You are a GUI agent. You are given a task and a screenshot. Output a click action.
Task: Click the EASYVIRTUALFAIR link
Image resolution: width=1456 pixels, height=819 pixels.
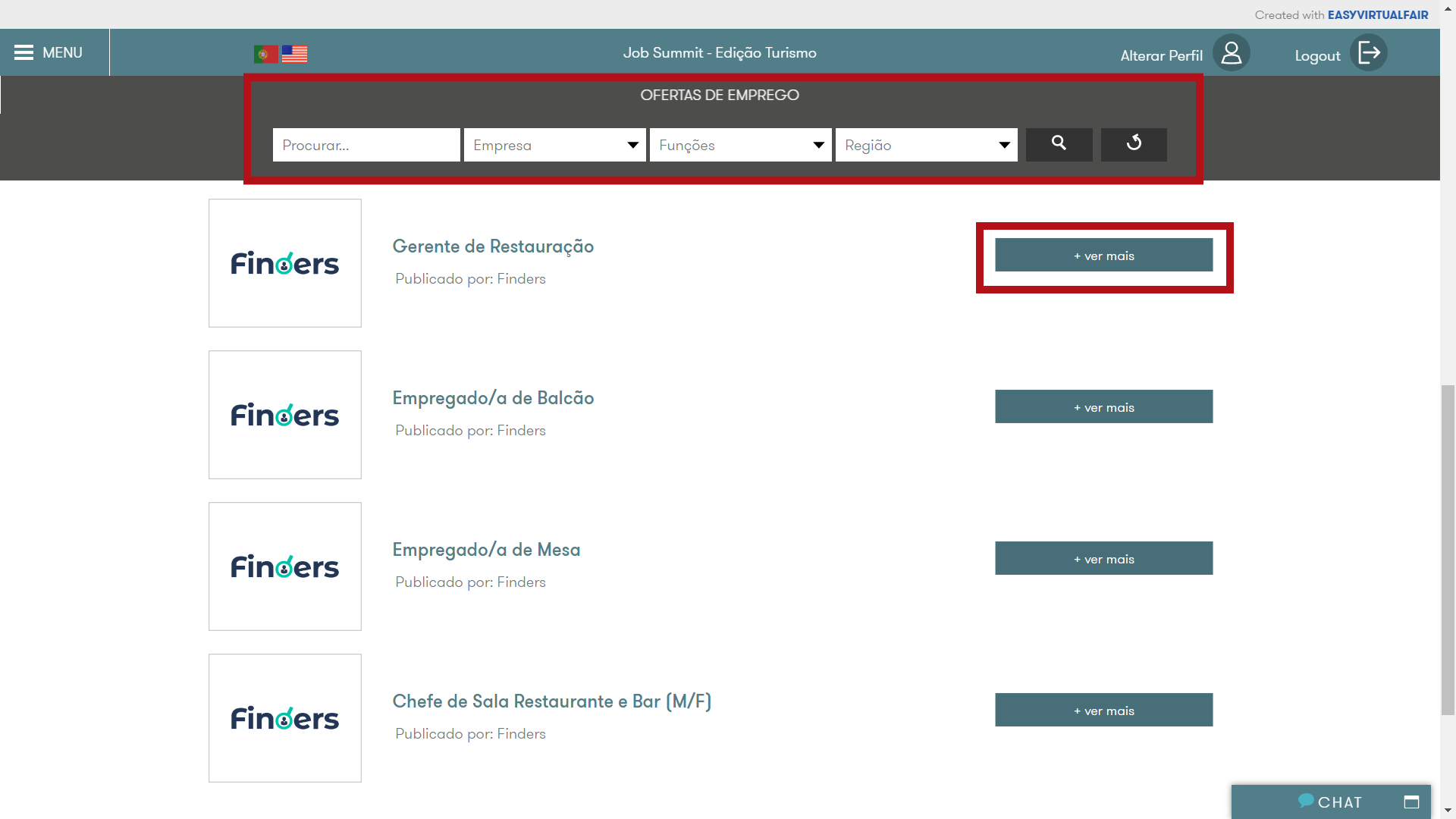click(1377, 15)
